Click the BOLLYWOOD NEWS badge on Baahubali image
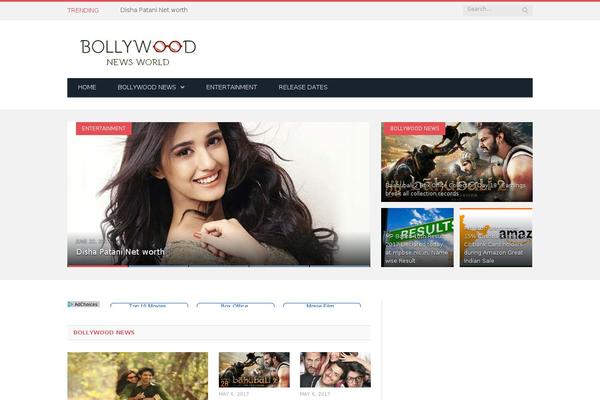The width and height of the screenshot is (600, 400). pos(414,128)
